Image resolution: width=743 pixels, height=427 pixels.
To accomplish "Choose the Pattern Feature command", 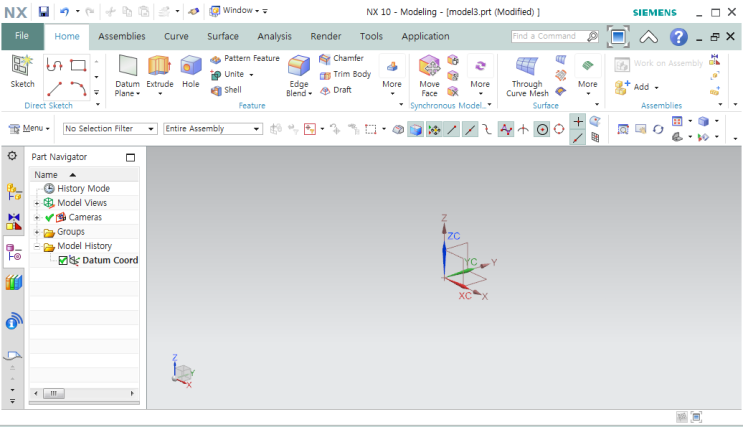I will tap(245, 58).
